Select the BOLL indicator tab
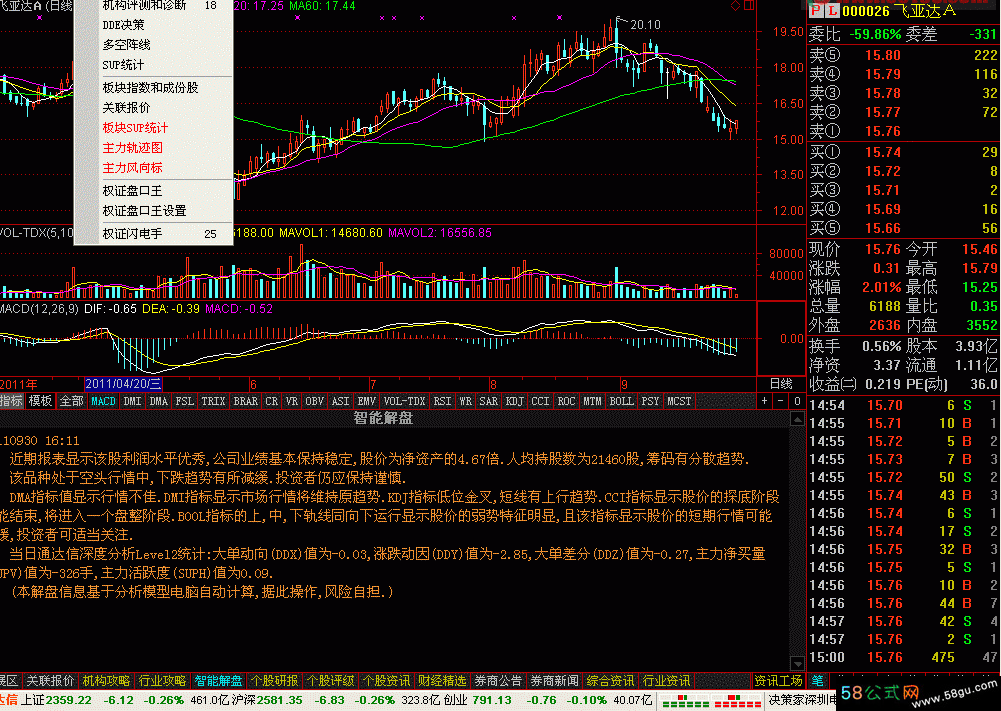Screen dimensions: 1001x711 [622, 401]
